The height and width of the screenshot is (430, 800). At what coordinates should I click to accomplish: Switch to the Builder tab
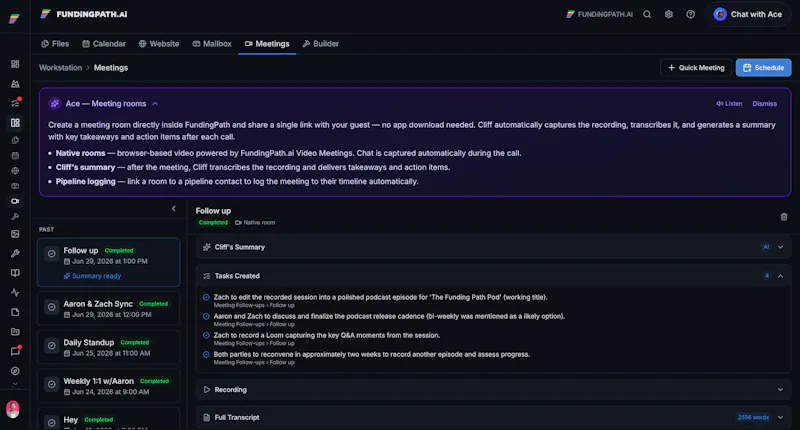[x=320, y=44]
